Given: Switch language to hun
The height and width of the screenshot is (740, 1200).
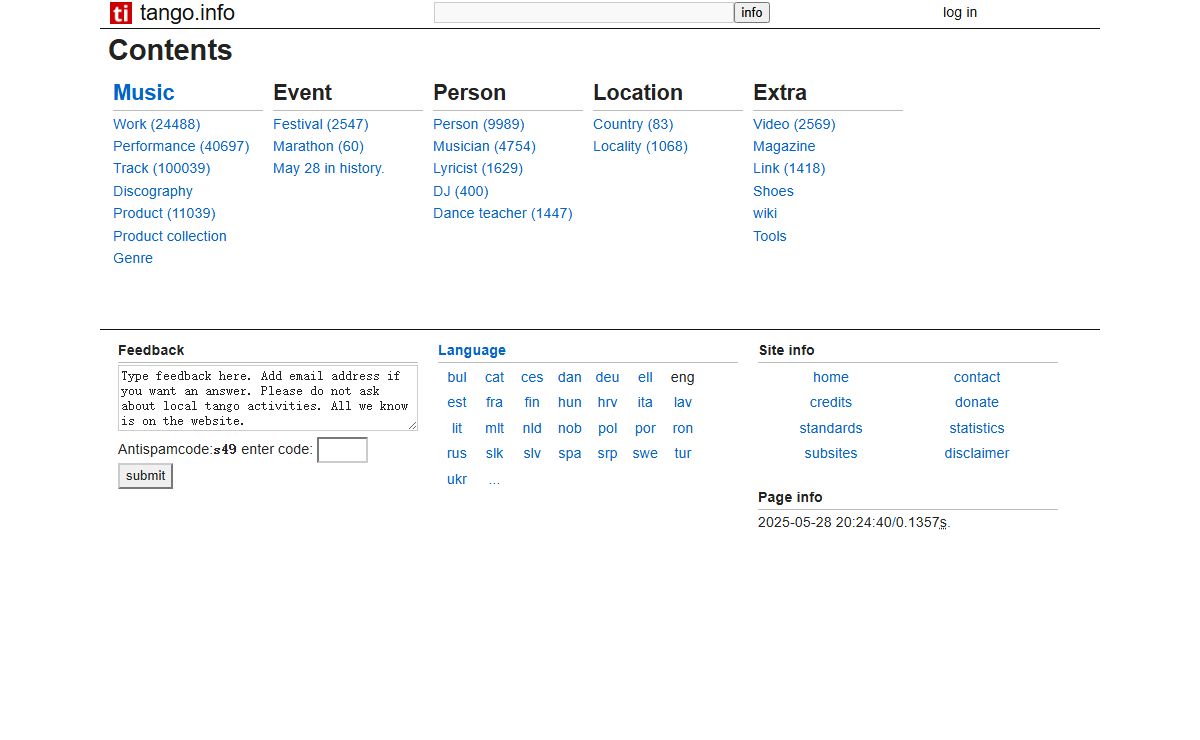Looking at the screenshot, I should tap(570, 402).
